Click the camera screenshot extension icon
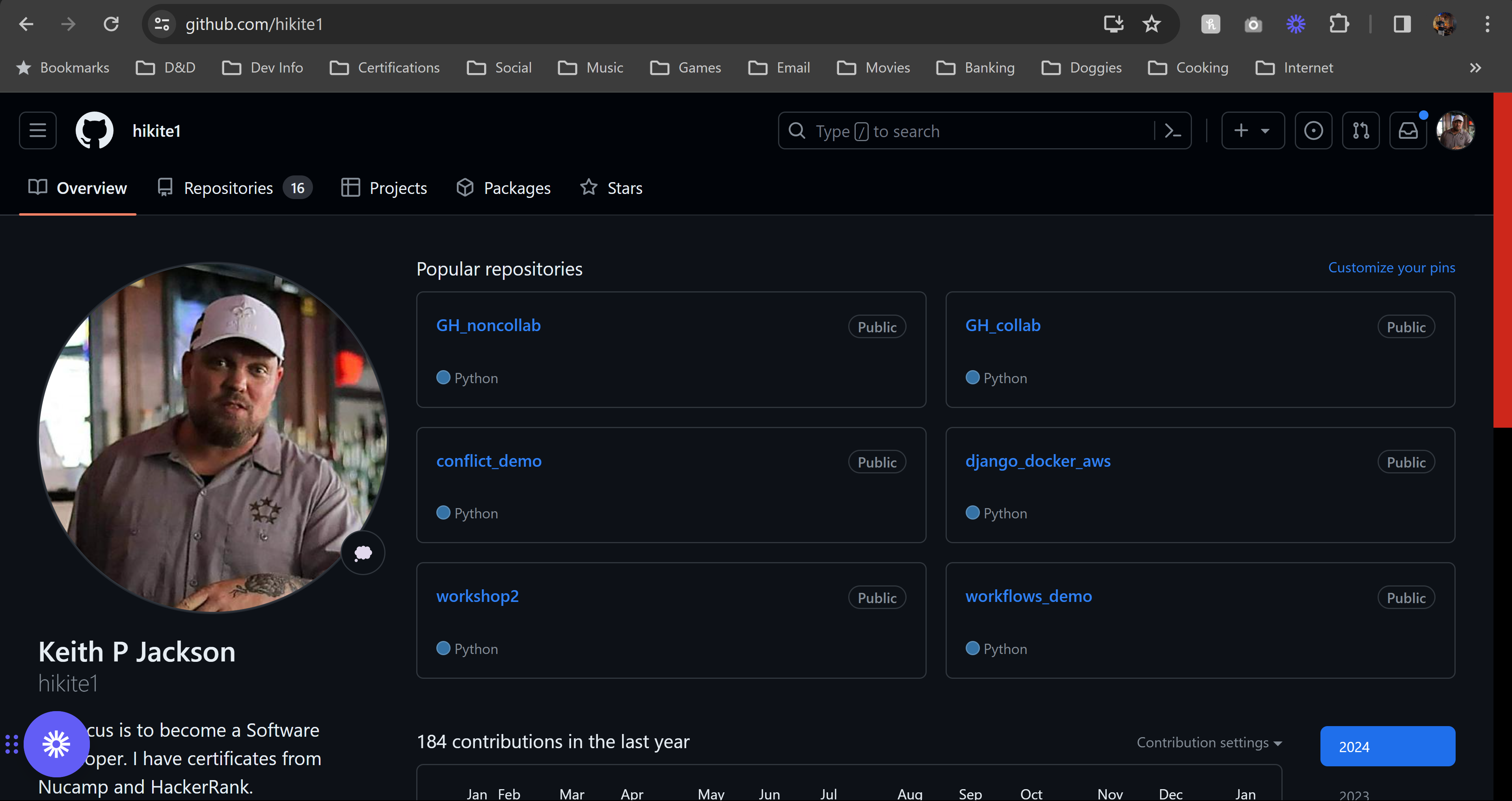The height and width of the screenshot is (801, 1512). coord(1253,24)
